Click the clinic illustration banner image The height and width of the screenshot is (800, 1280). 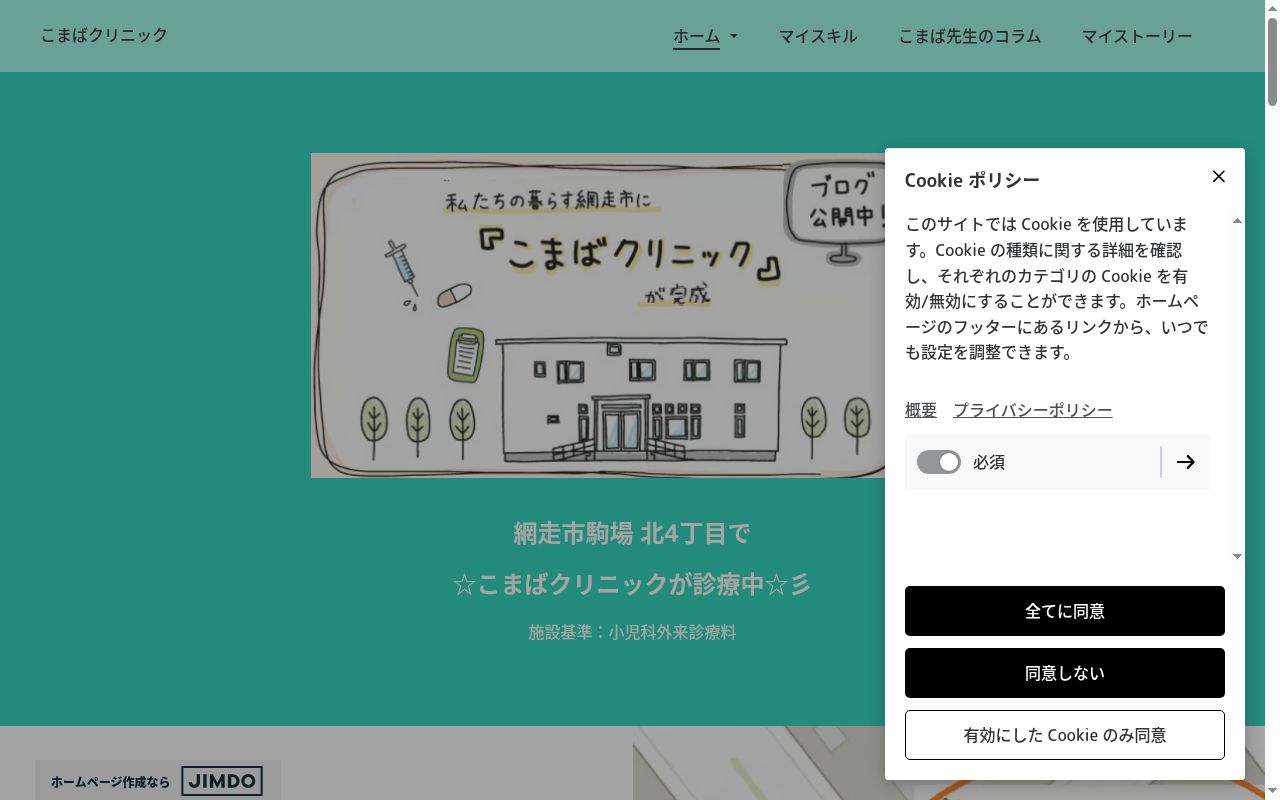pos(598,315)
